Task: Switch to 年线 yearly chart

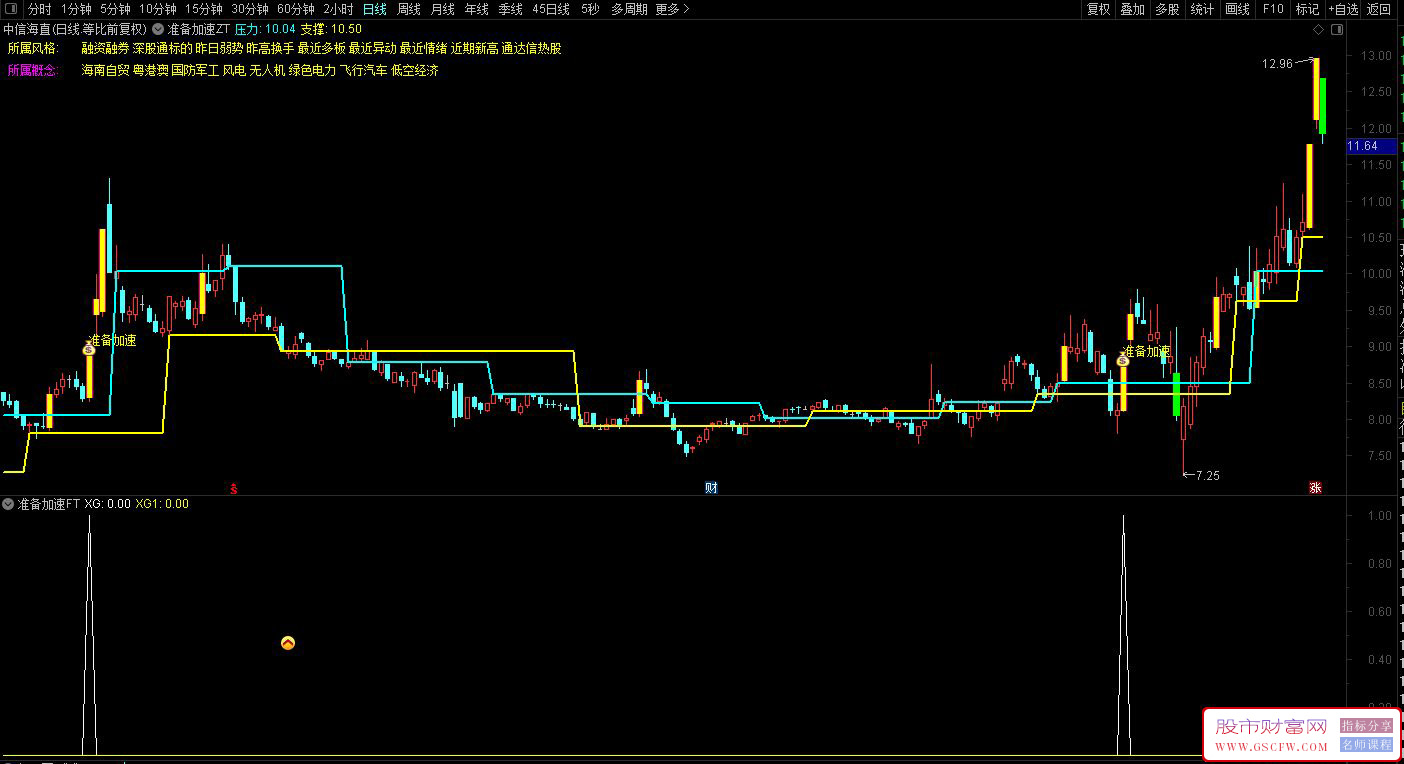Action: pyautogui.click(x=477, y=9)
